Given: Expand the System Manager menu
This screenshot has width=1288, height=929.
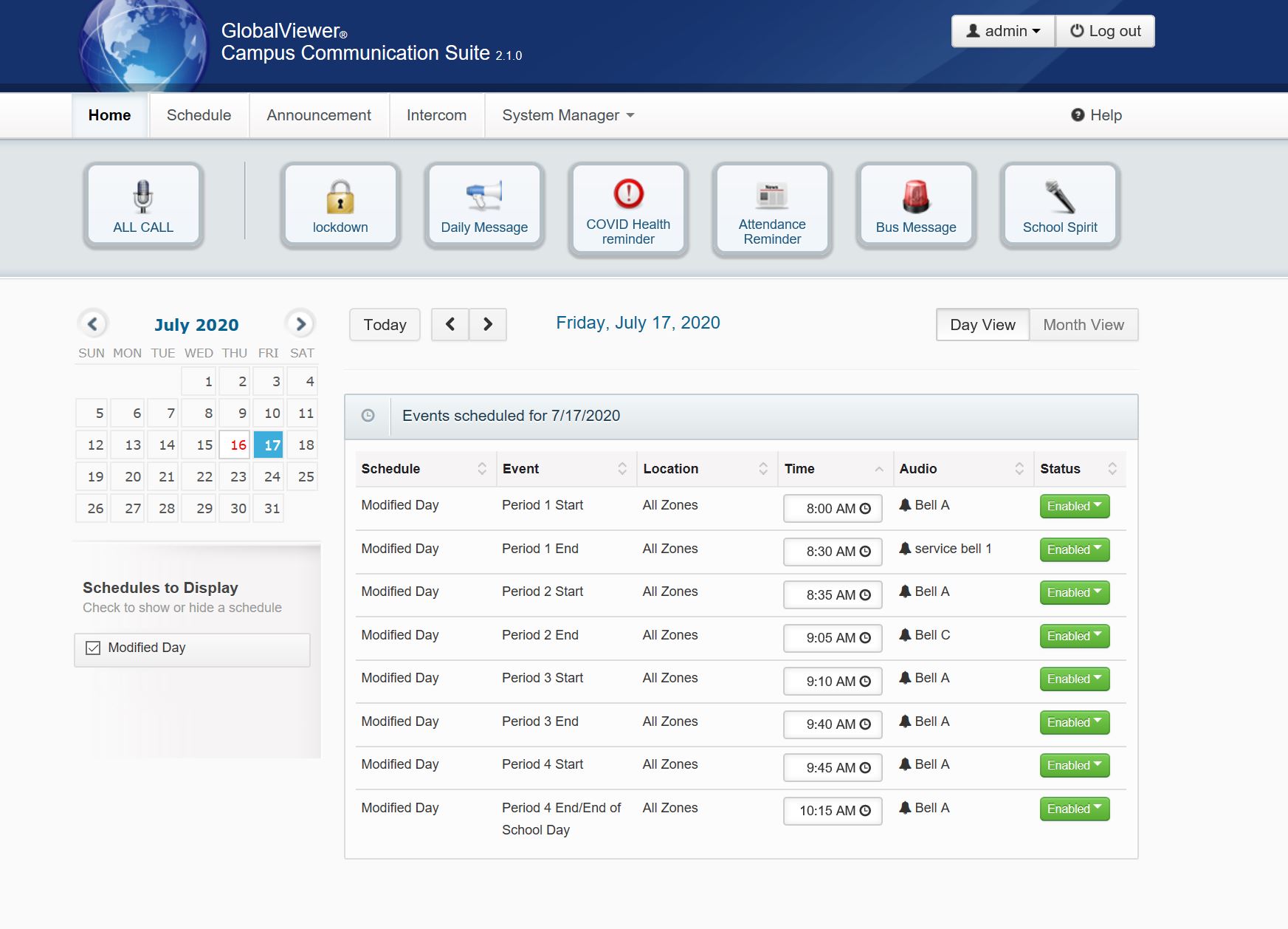Looking at the screenshot, I should pyautogui.click(x=568, y=115).
